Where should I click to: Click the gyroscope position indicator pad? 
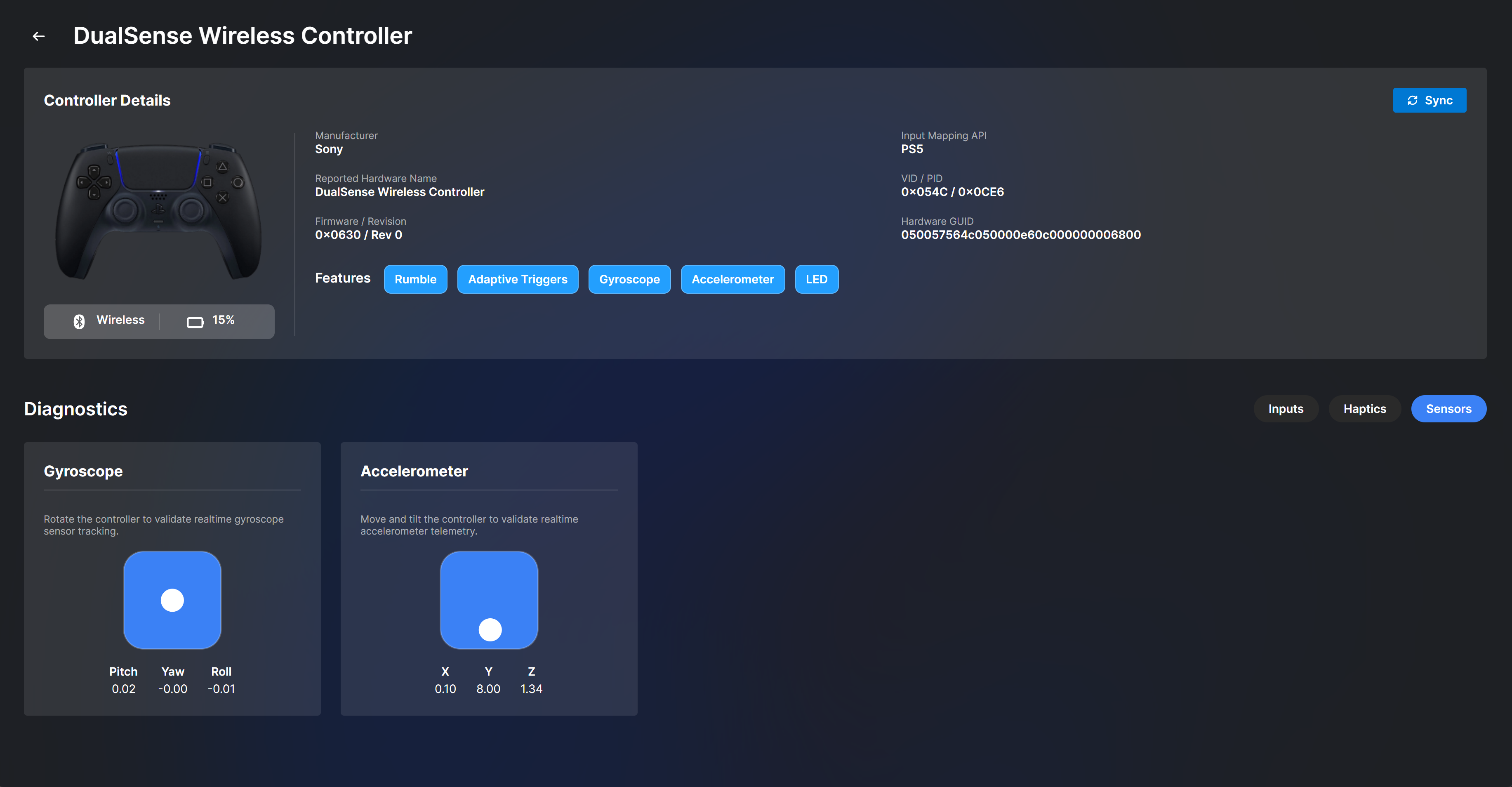(x=172, y=600)
